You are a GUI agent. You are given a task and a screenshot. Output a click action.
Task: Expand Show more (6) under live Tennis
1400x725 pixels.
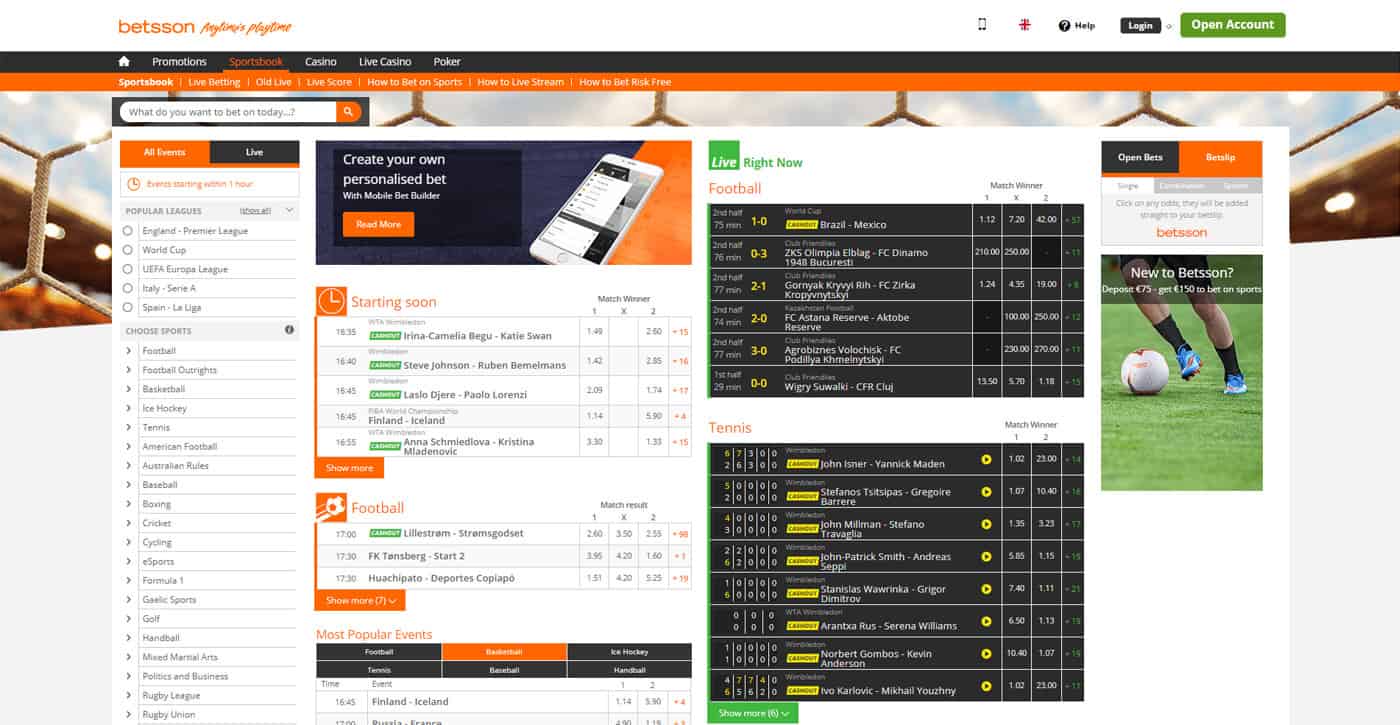[753, 713]
